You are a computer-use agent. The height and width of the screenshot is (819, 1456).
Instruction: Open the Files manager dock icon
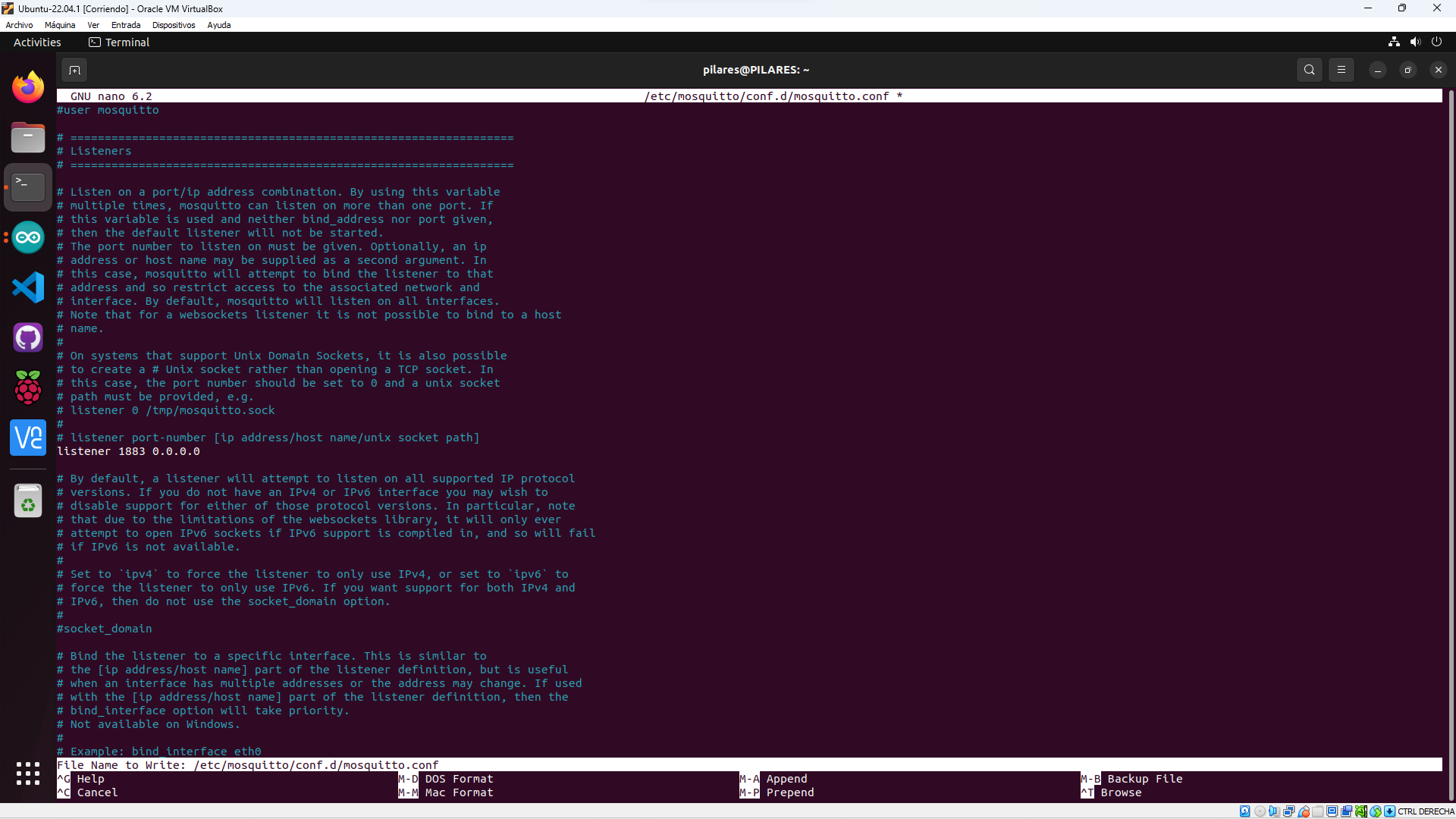[x=28, y=138]
